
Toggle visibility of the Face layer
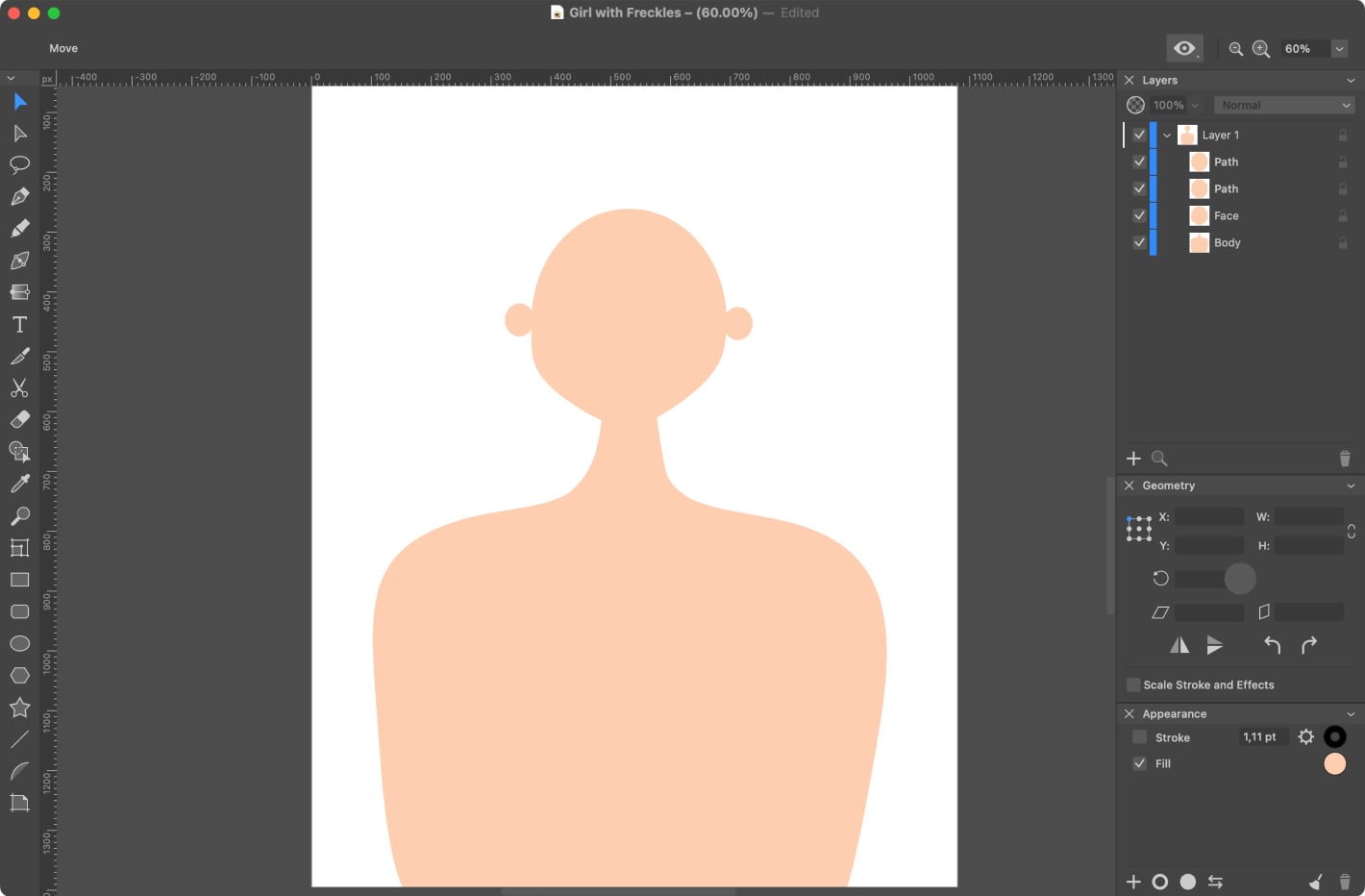coord(1139,215)
